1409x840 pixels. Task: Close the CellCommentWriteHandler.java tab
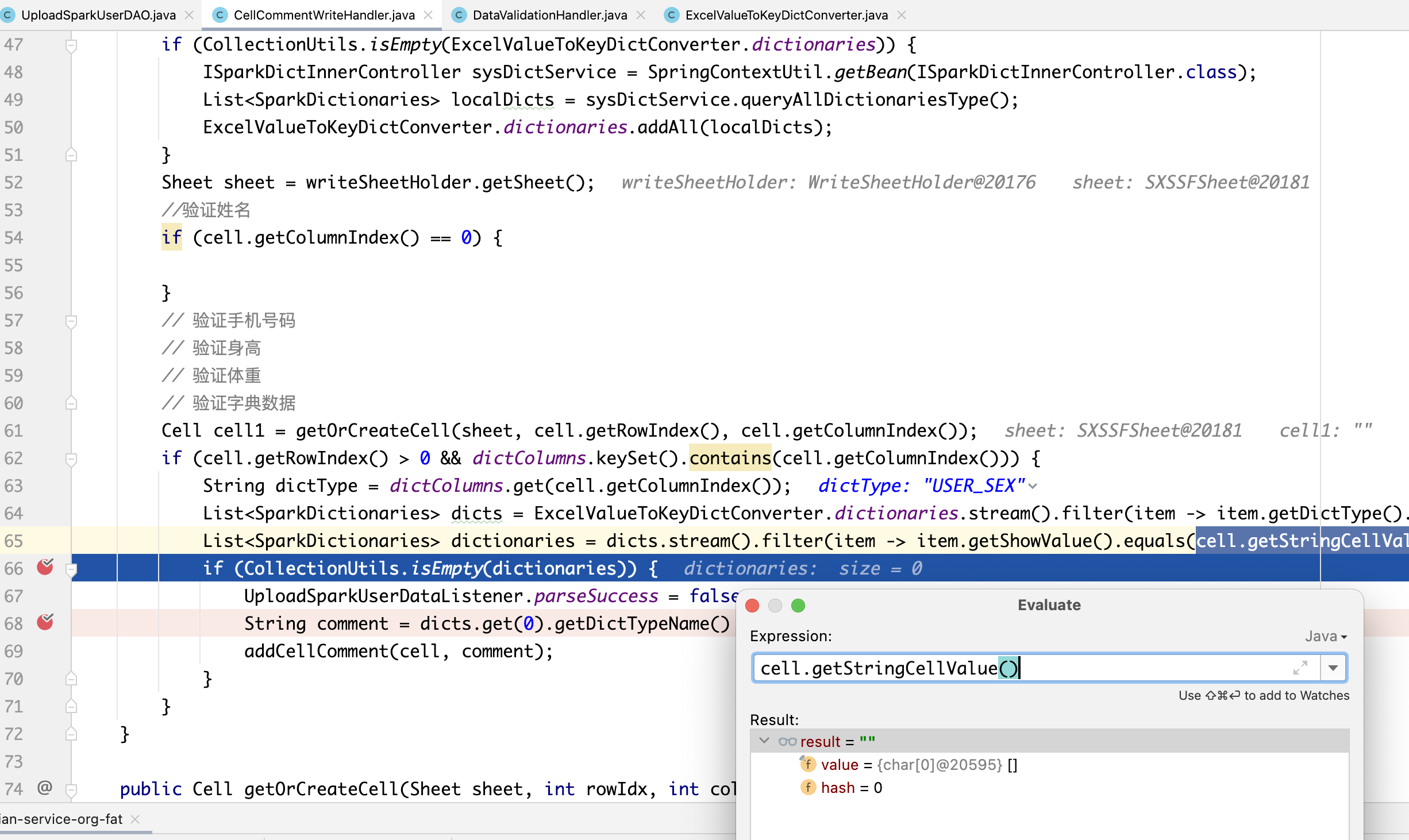point(428,16)
